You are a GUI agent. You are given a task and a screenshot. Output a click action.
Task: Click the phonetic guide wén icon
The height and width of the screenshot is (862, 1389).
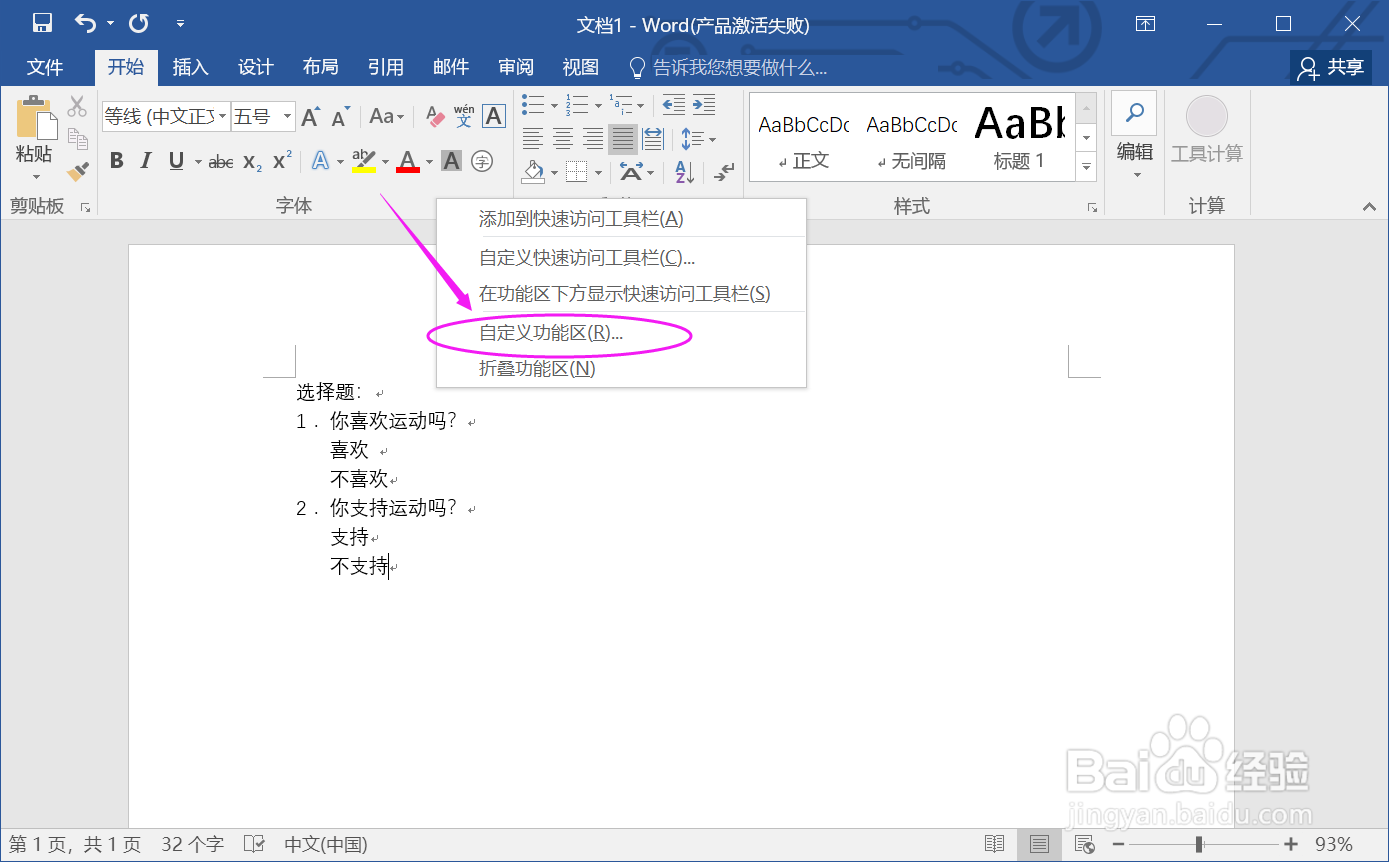click(464, 116)
